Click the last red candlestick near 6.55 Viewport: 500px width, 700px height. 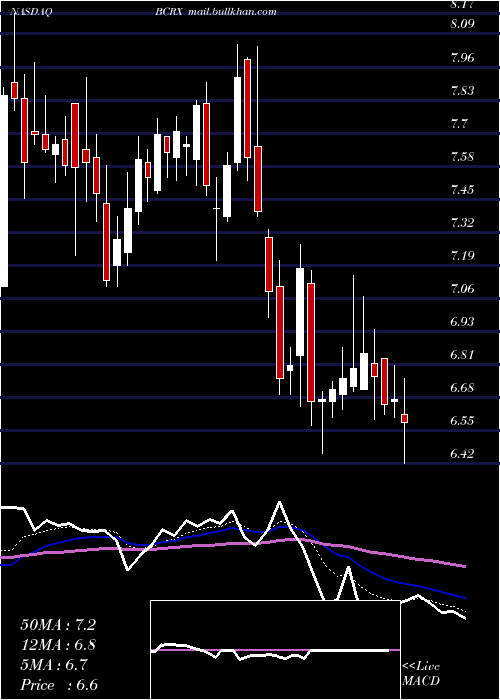click(404, 418)
